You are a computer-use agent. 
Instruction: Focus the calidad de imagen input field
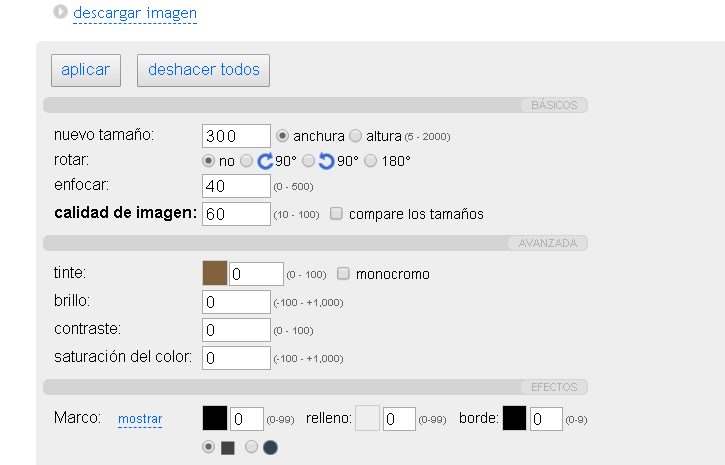click(x=236, y=214)
